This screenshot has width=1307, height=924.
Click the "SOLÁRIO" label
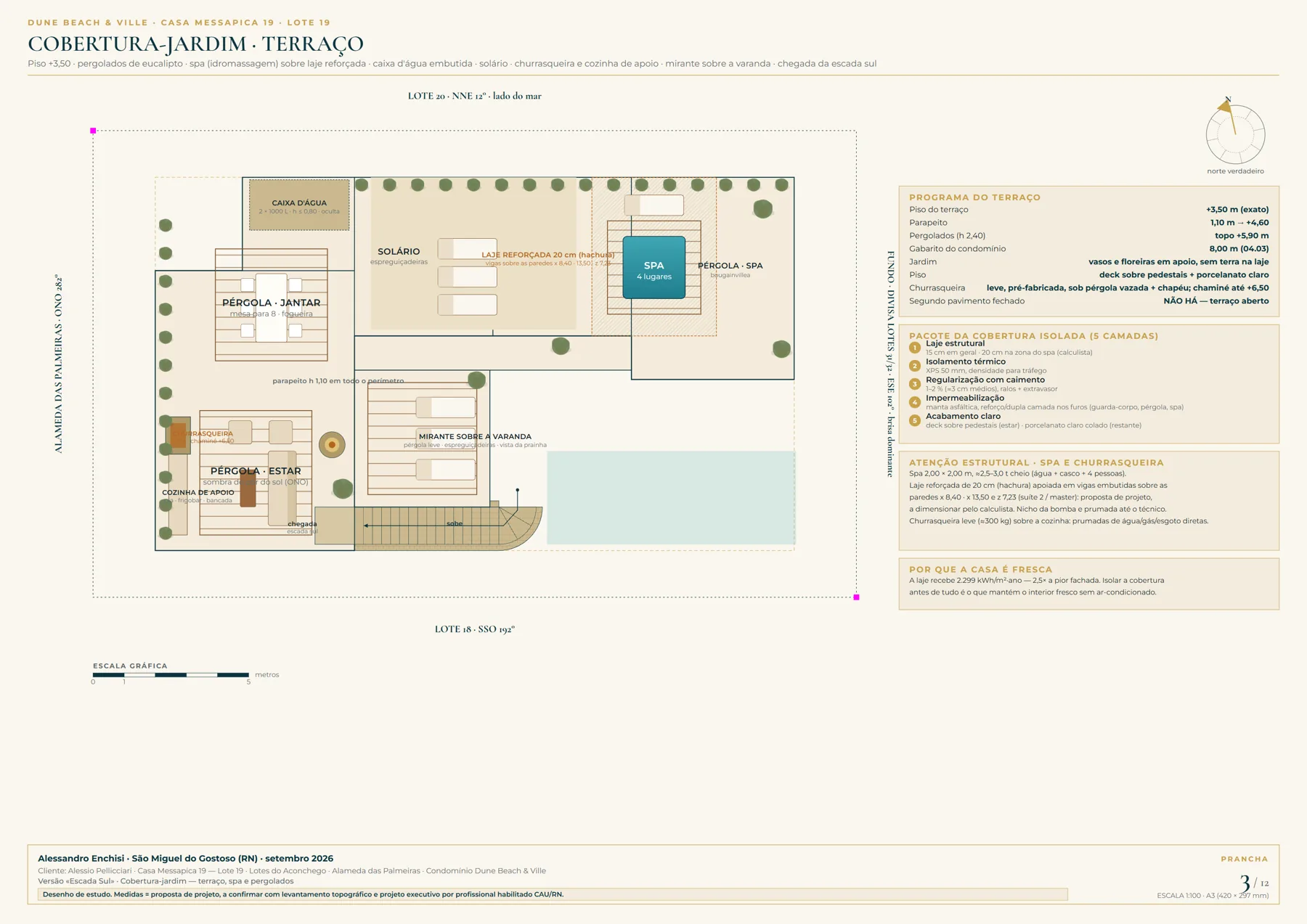pos(399,252)
